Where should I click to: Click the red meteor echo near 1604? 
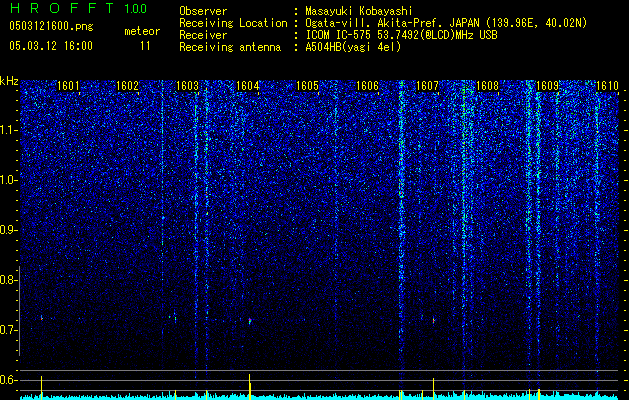click(250, 321)
